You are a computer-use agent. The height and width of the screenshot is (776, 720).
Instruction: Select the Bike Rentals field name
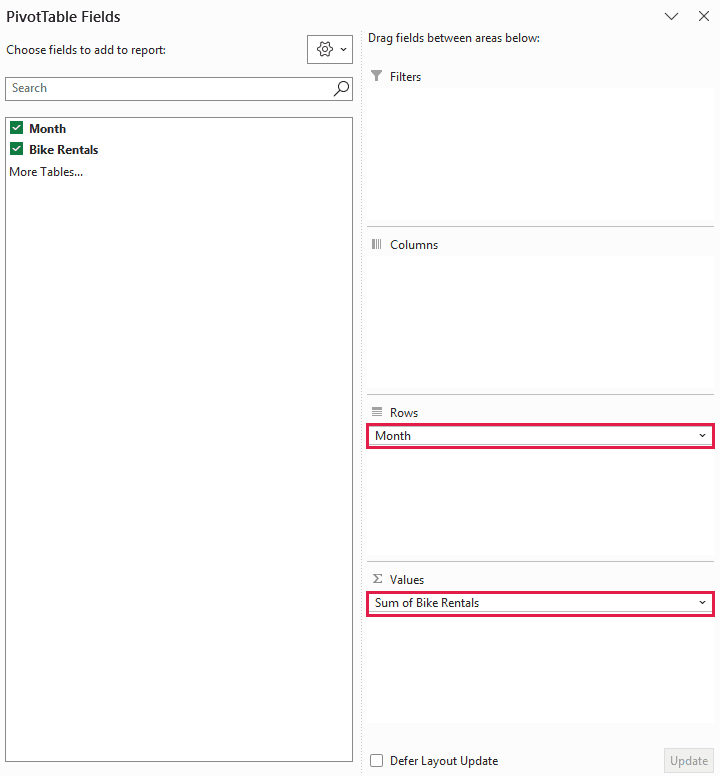coord(64,149)
